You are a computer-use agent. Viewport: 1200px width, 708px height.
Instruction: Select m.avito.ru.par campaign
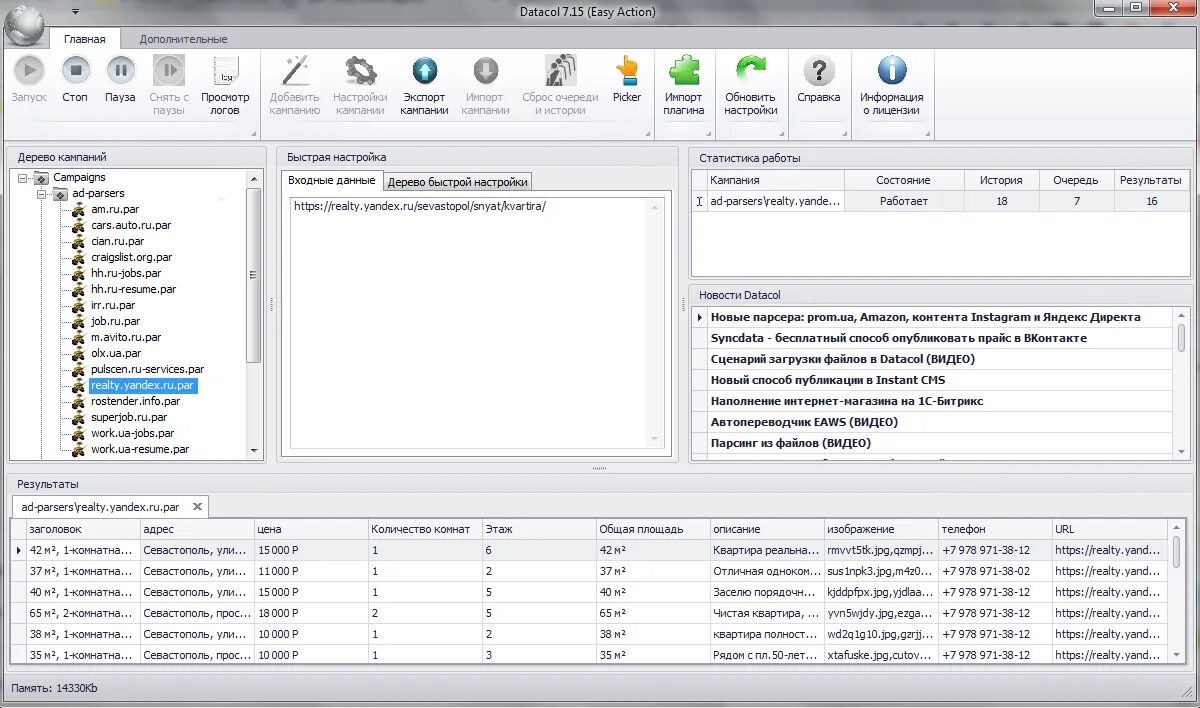(x=126, y=337)
